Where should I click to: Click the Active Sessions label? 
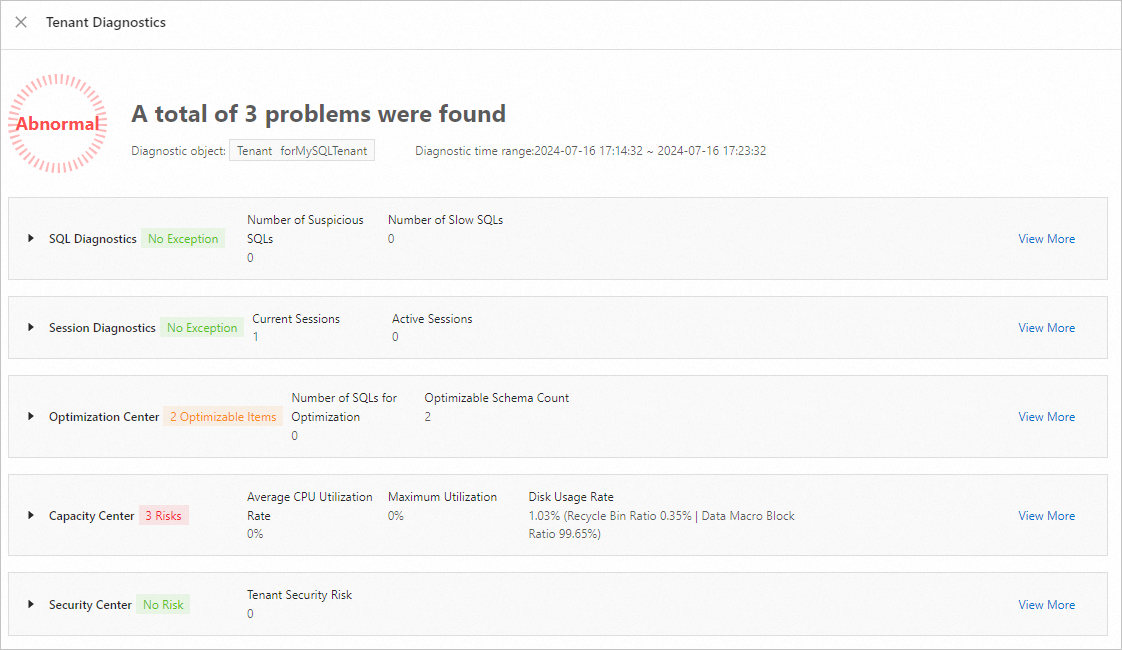432,319
